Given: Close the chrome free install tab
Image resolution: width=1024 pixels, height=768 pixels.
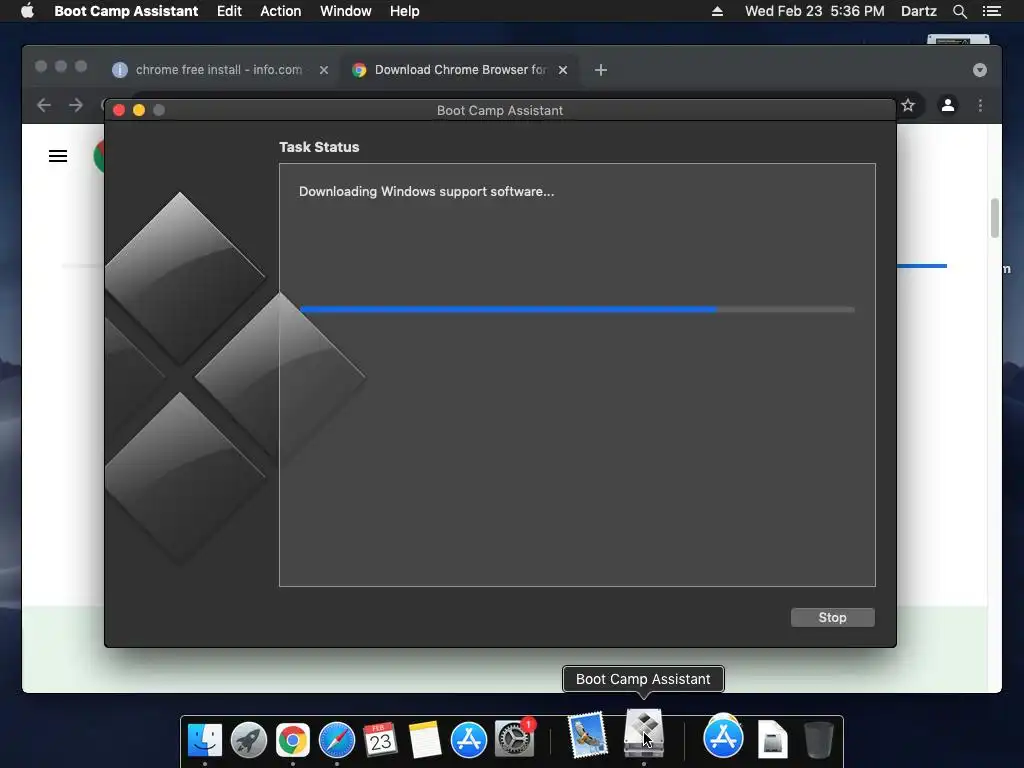Looking at the screenshot, I should click(x=323, y=70).
